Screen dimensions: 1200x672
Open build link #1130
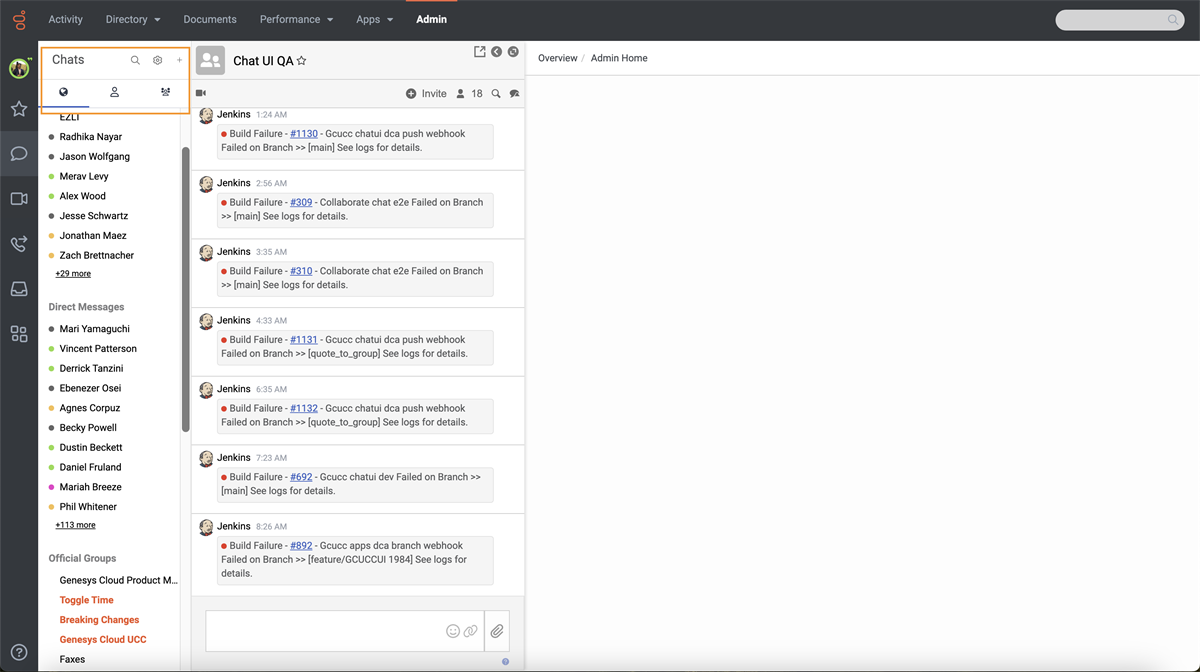coord(304,134)
